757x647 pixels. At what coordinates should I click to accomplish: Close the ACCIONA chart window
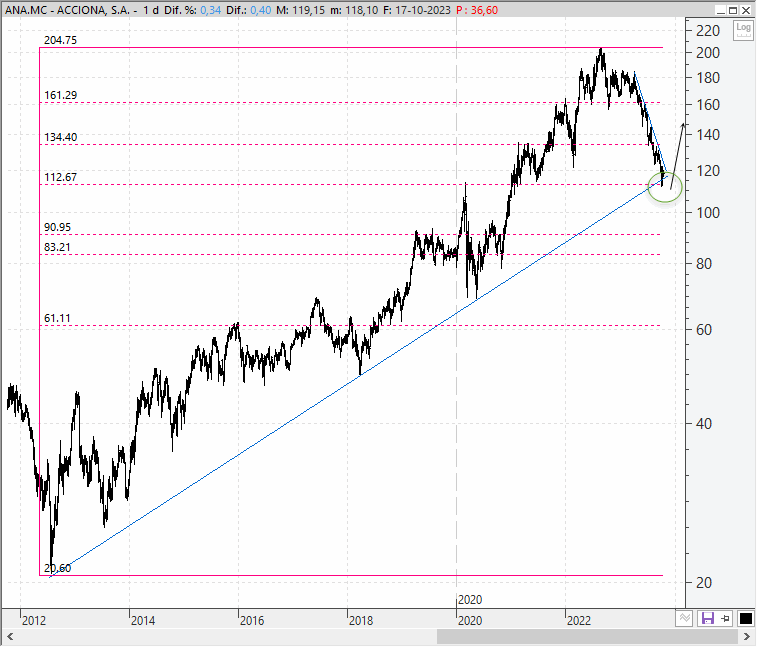click(745, 10)
